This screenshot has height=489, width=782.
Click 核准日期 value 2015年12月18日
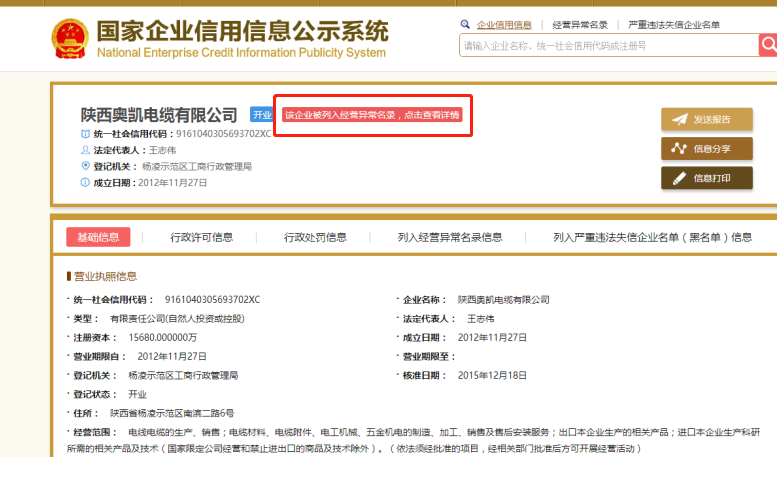pos(492,375)
